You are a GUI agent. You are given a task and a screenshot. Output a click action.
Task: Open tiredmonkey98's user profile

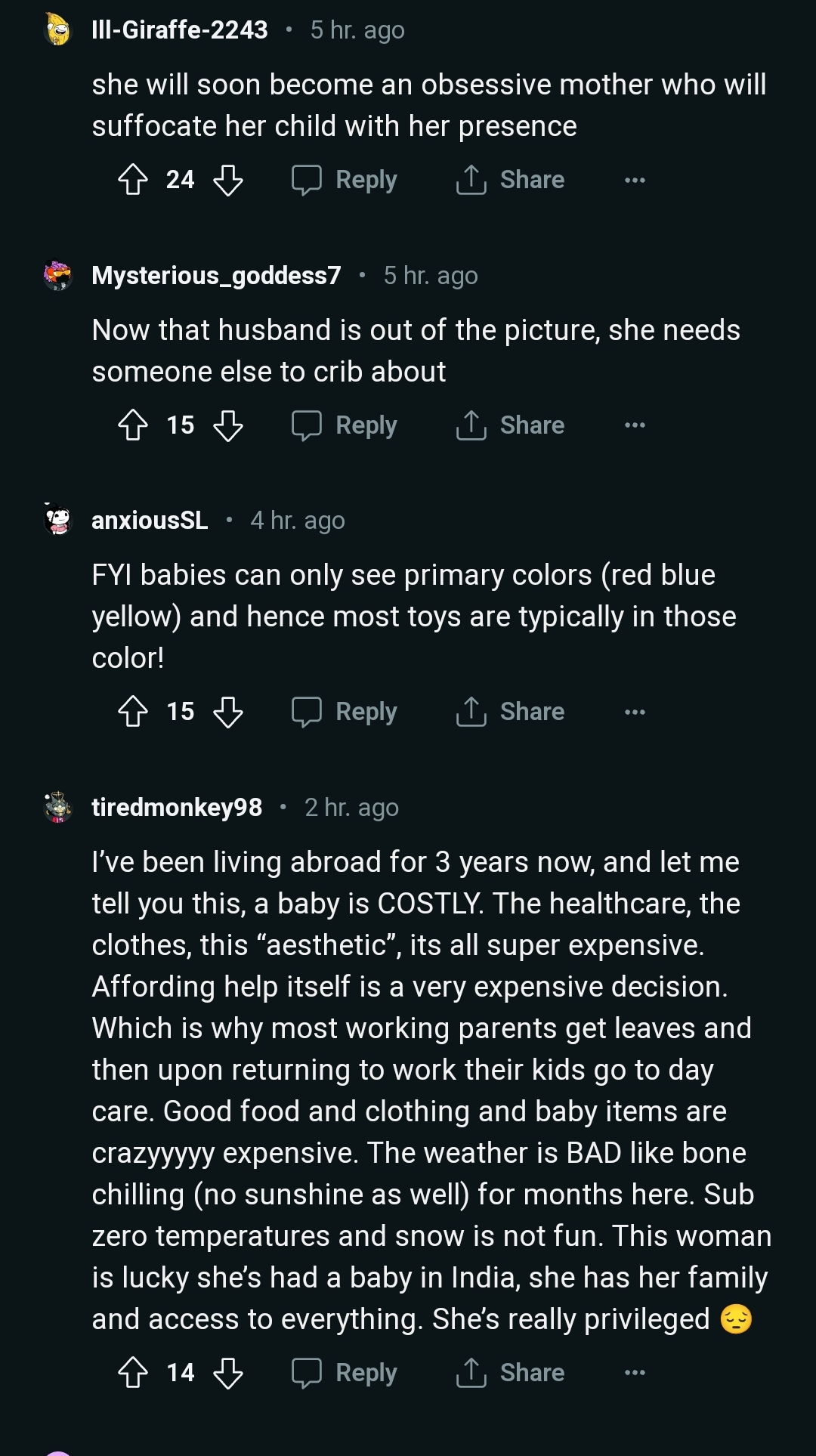point(177,808)
